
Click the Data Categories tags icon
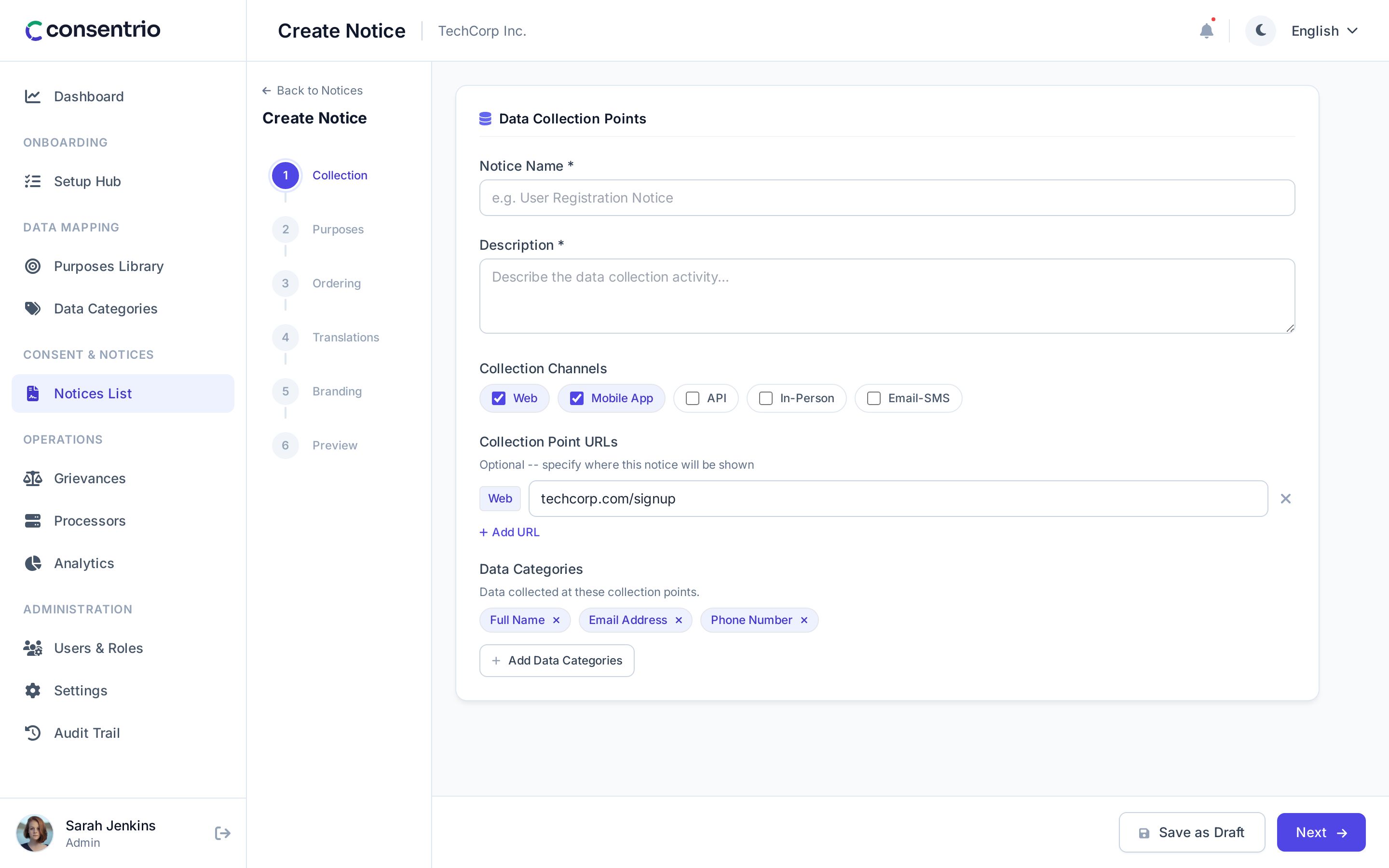[x=33, y=309]
